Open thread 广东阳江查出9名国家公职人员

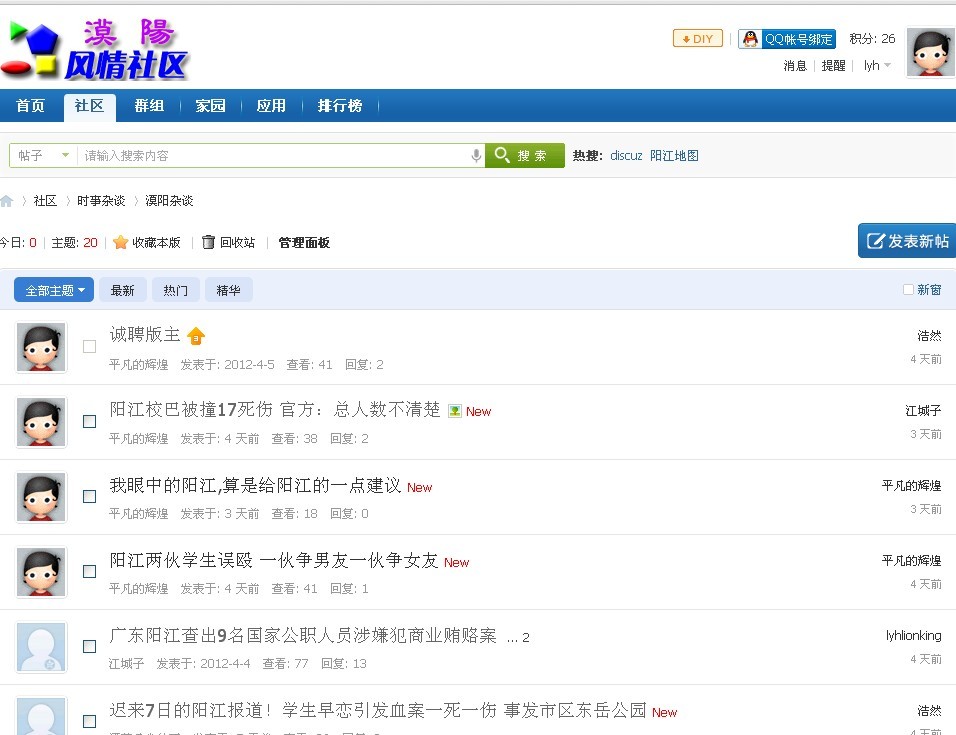303,635
